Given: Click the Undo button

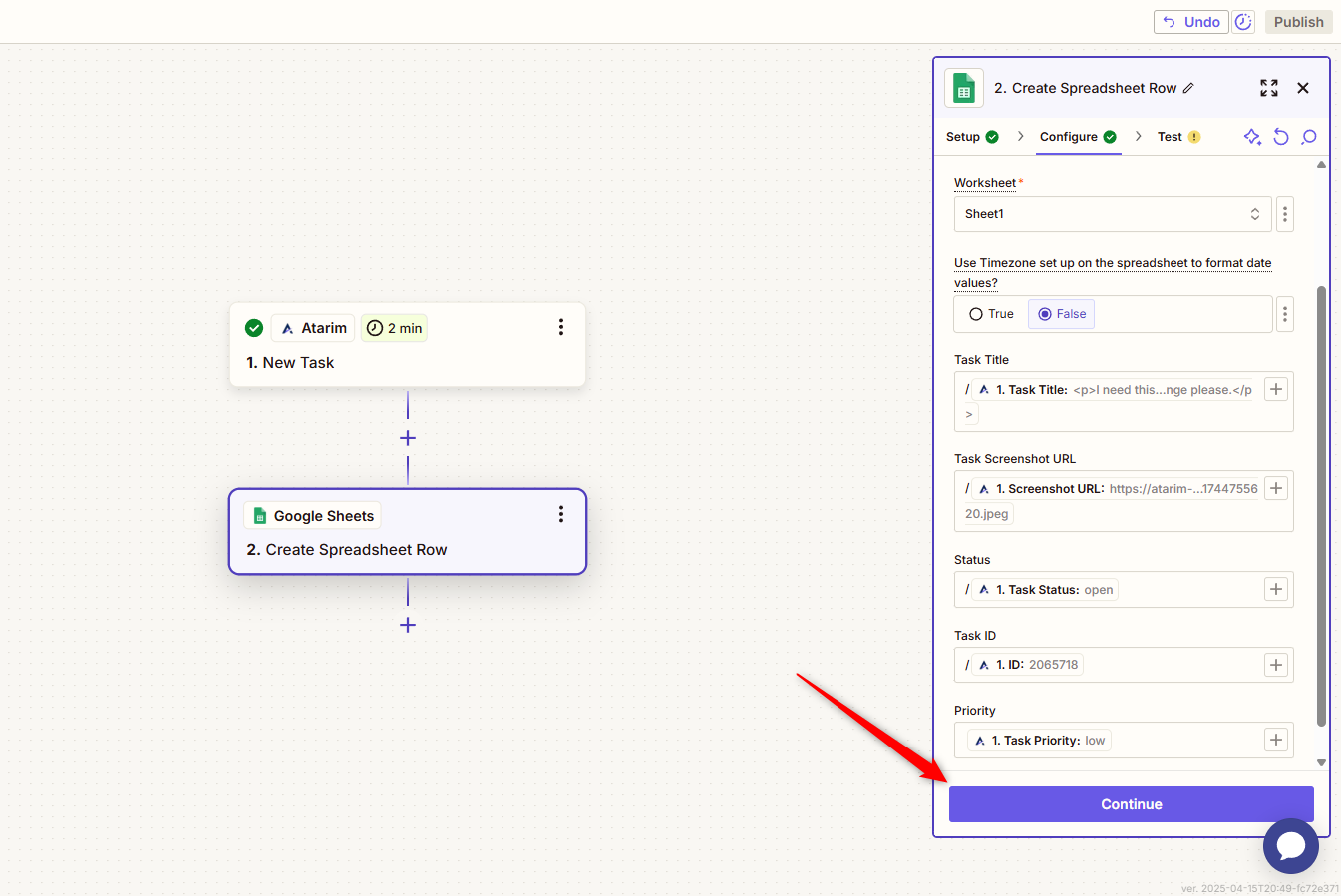Looking at the screenshot, I should pyautogui.click(x=1190, y=22).
